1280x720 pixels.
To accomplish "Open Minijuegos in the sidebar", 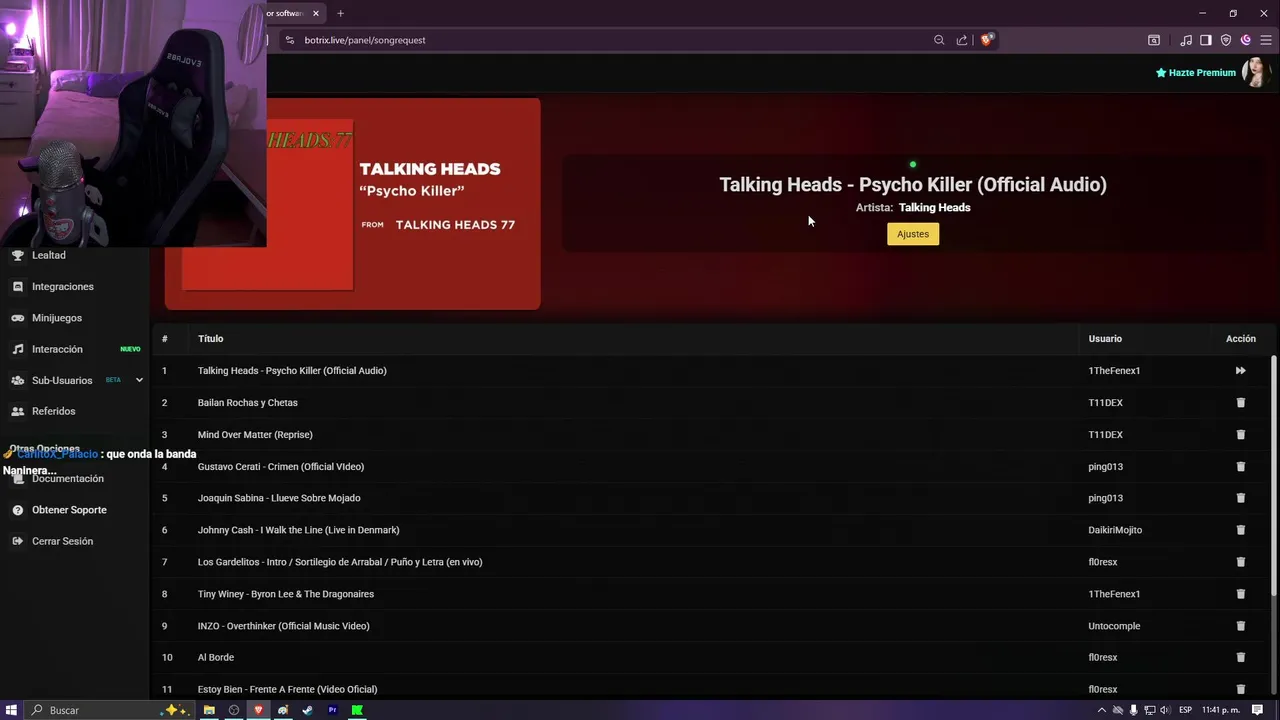I will pos(57,318).
